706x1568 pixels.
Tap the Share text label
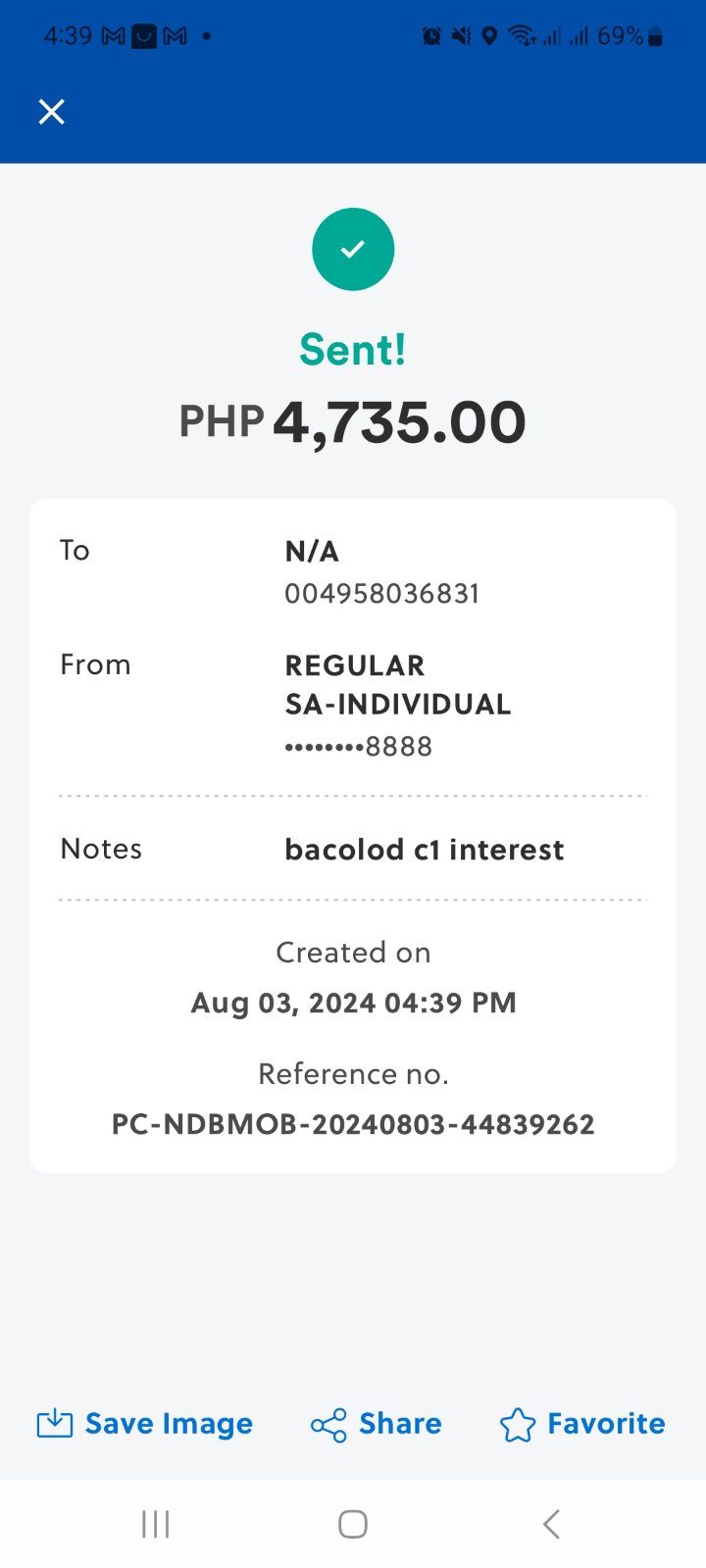coord(400,1424)
